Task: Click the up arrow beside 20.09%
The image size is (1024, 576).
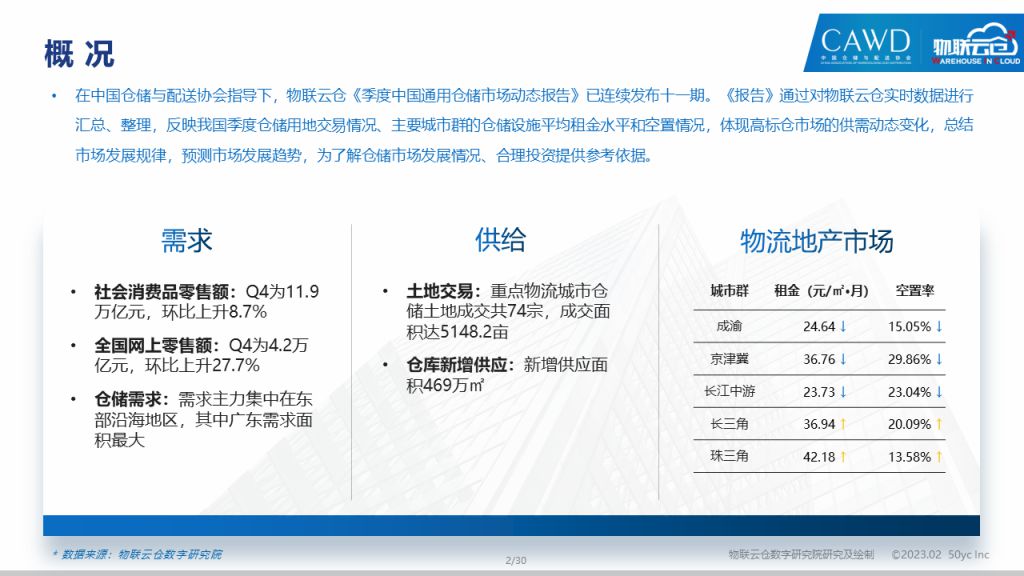Action: pos(939,424)
